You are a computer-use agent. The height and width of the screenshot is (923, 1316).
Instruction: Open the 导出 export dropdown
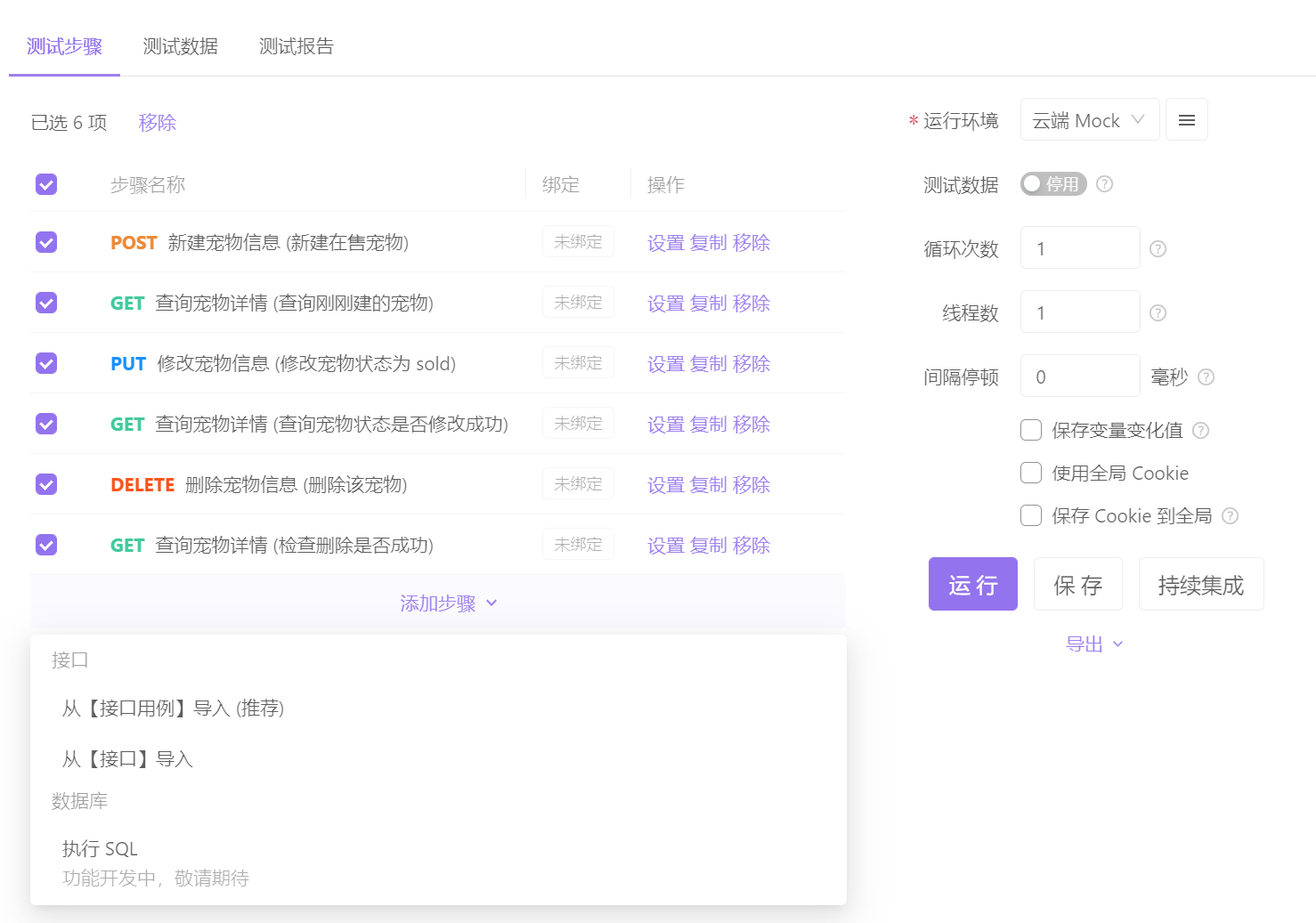click(1094, 644)
